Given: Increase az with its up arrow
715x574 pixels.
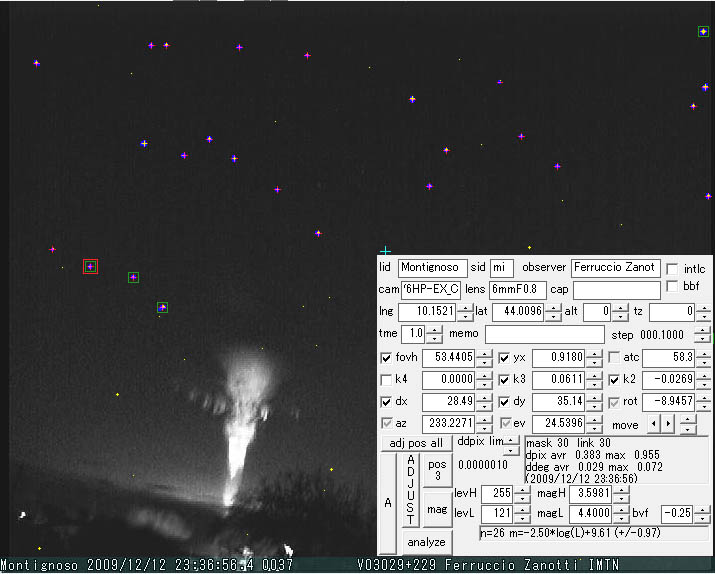Looking at the screenshot, I should tap(484, 419).
